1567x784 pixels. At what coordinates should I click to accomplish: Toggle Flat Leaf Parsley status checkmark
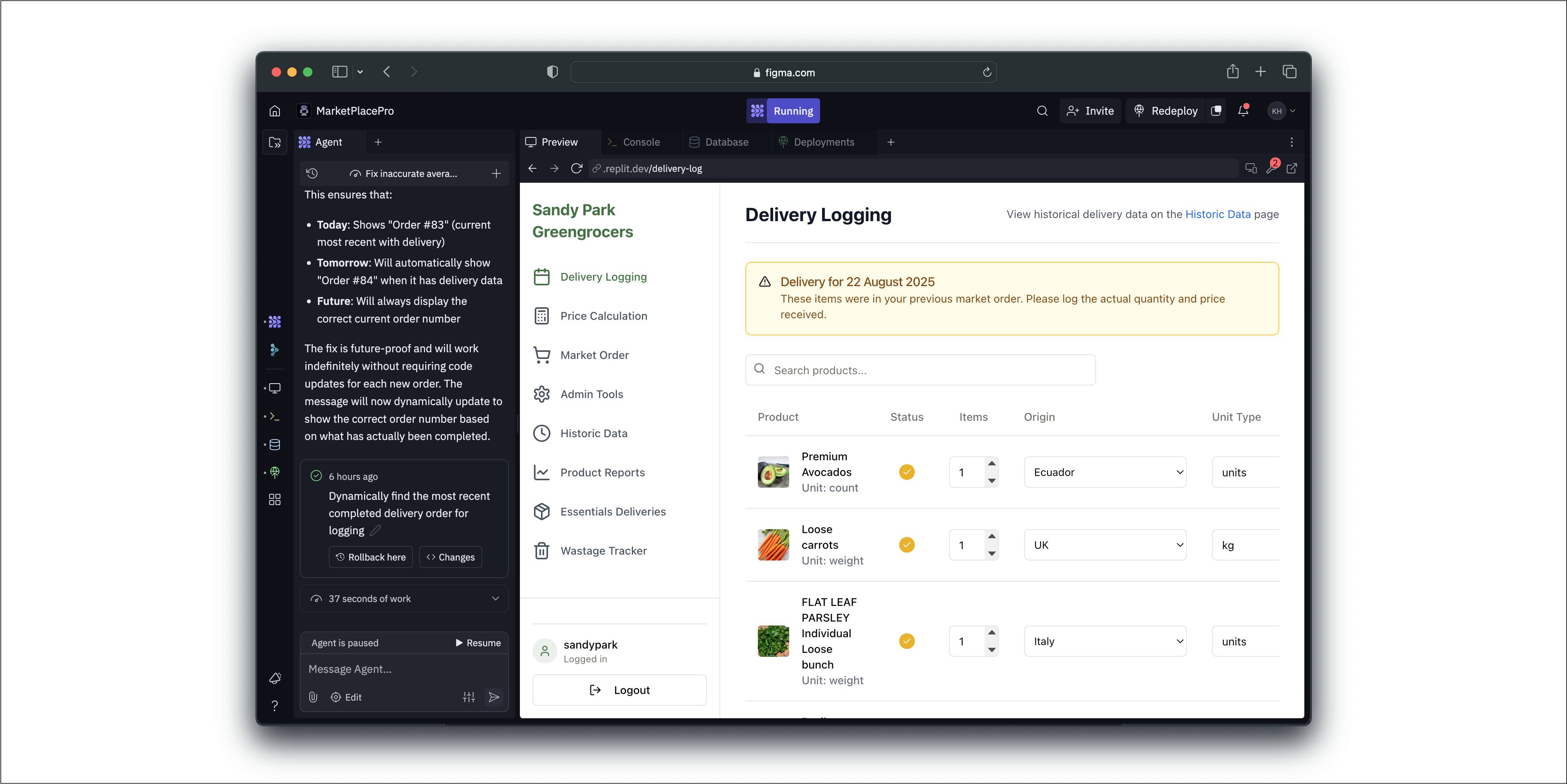pyautogui.click(x=906, y=641)
